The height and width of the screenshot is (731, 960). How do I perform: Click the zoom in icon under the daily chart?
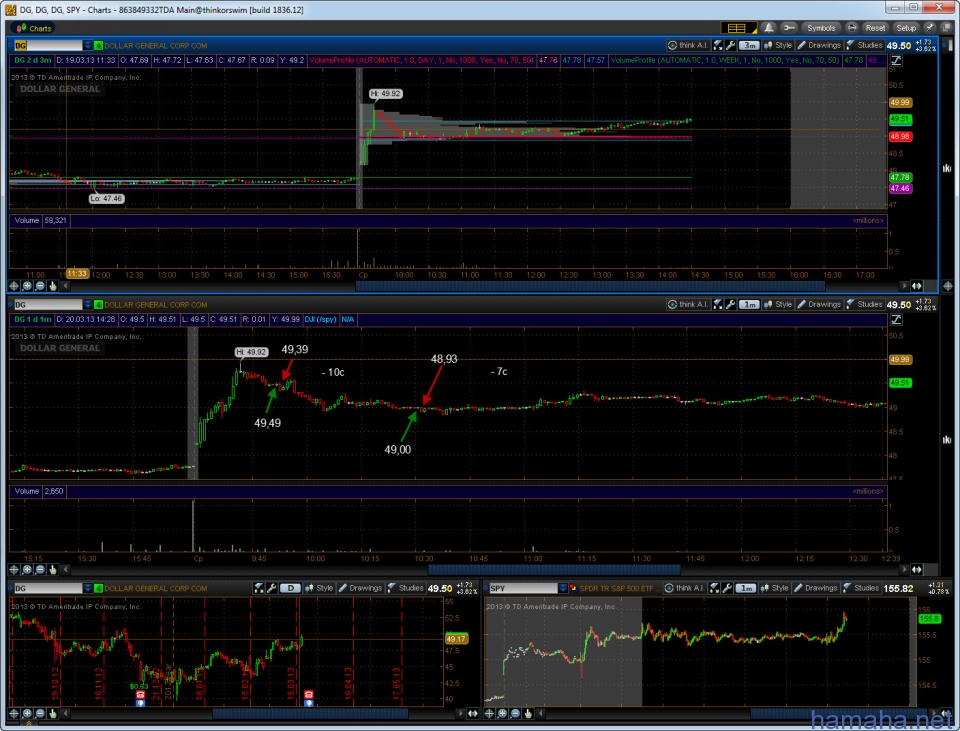point(27,713)
